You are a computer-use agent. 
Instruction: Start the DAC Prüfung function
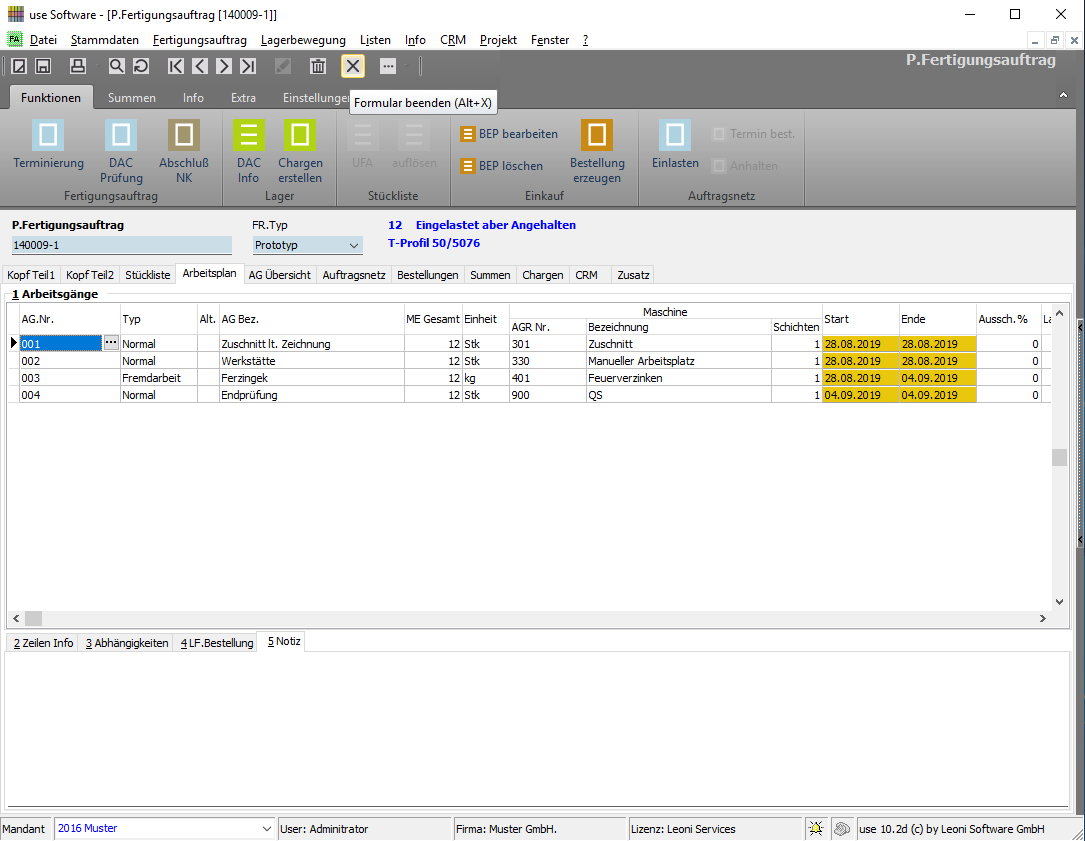point(121,152)
